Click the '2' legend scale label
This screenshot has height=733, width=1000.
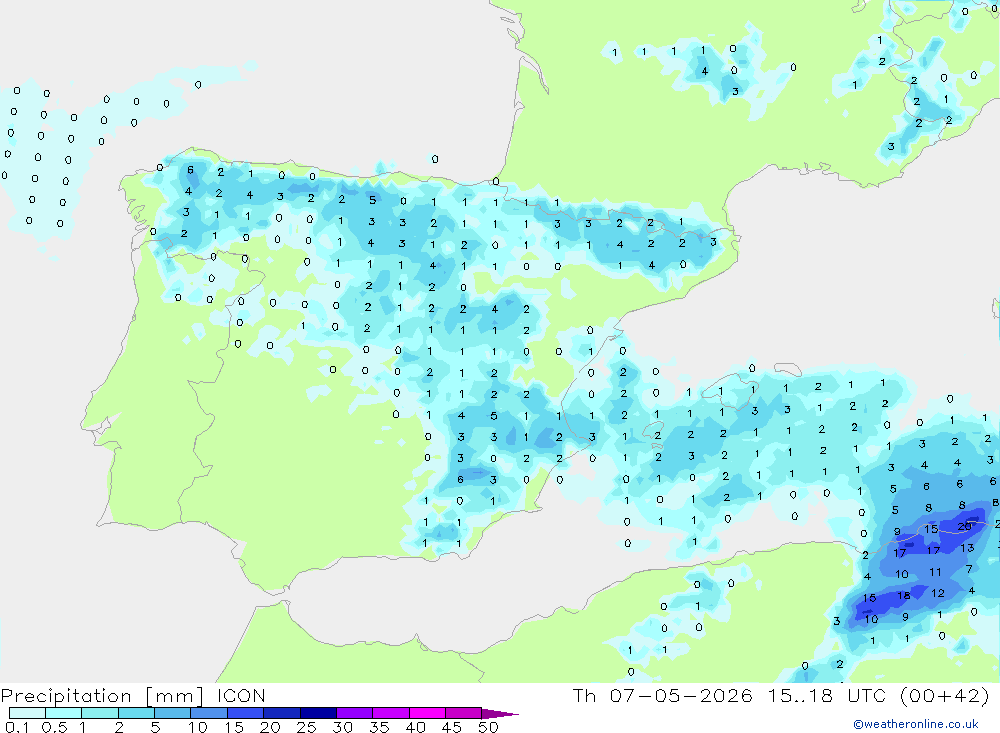119,727
